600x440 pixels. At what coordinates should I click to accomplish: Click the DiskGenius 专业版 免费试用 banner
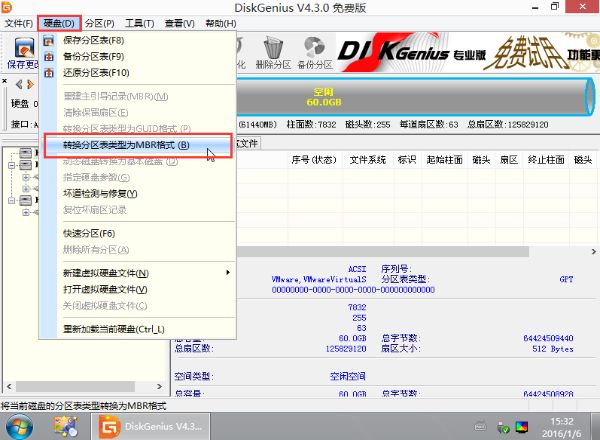(x=468, y=52)
